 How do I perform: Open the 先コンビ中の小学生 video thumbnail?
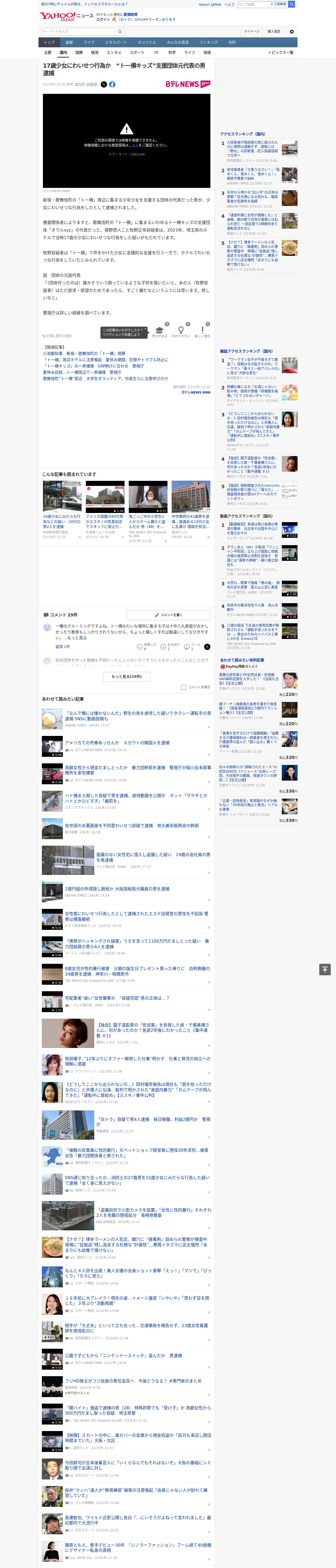[148, 497]
